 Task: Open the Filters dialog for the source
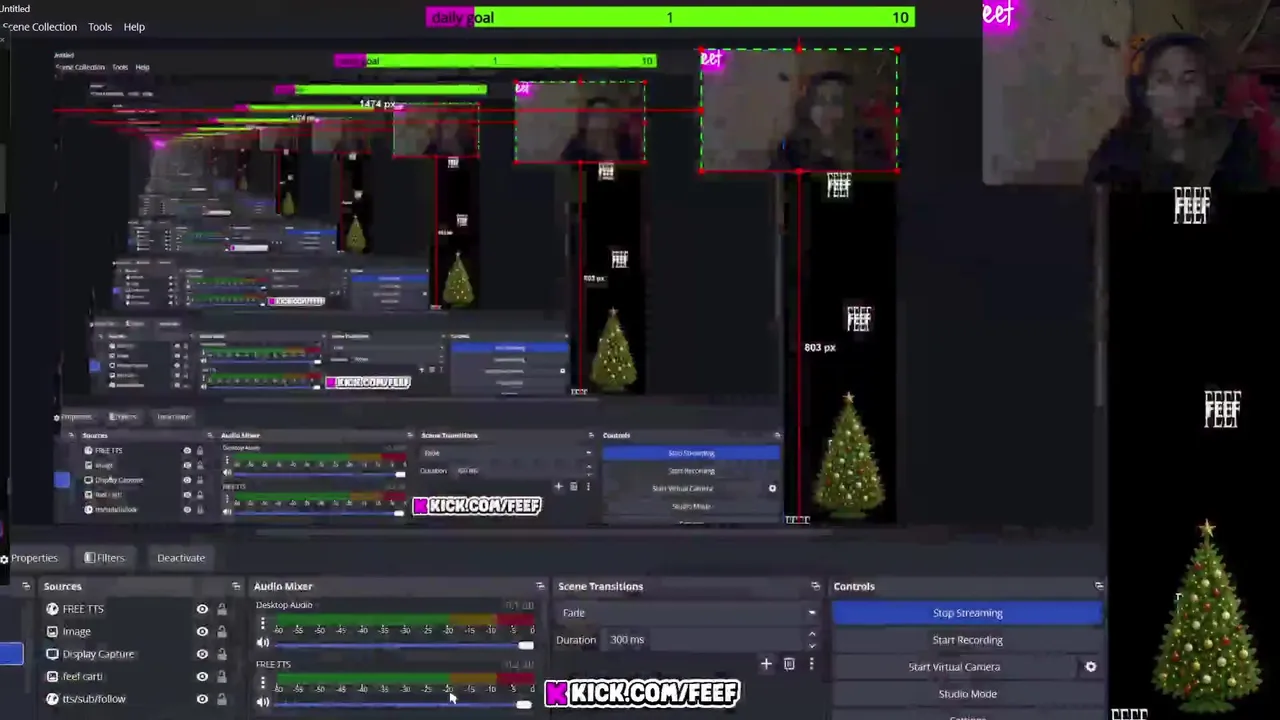coord(105,558)
